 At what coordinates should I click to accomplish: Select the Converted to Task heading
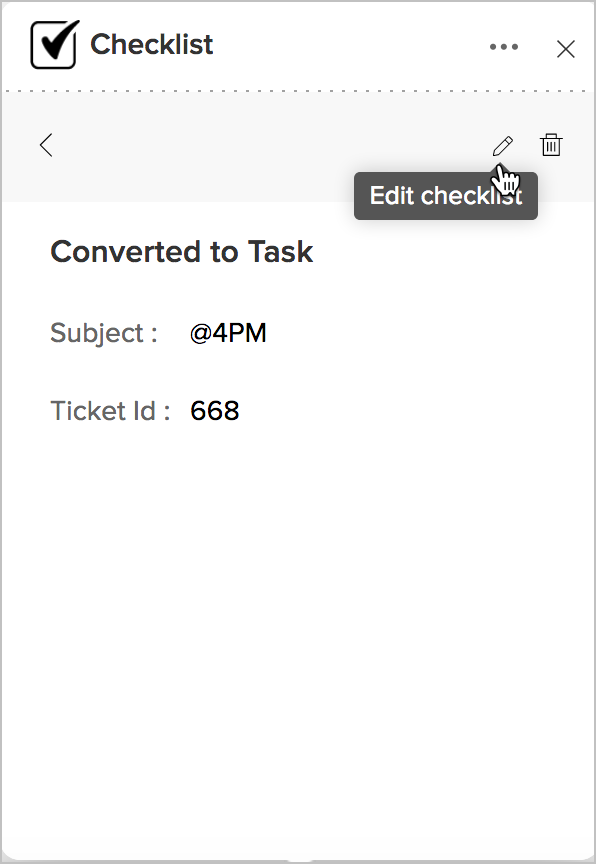[182, 252]
